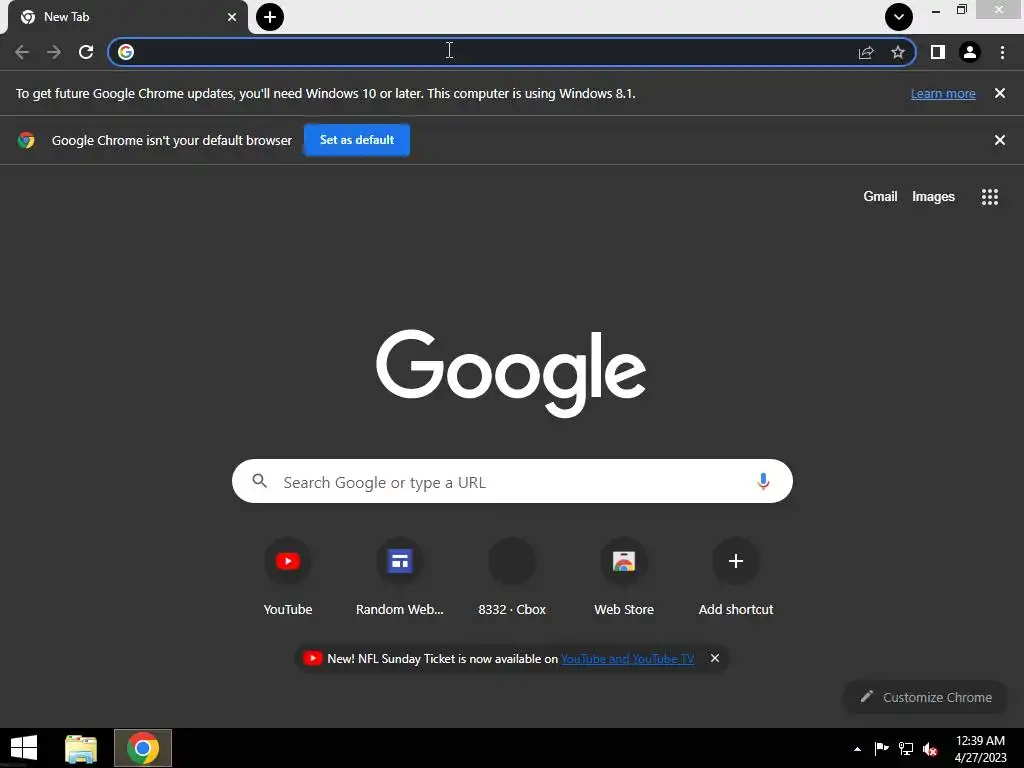Image resolution: width=1024 pixels, height=768 pixels.
Task: Click Customize Chrome button
Action: (925, 697)
